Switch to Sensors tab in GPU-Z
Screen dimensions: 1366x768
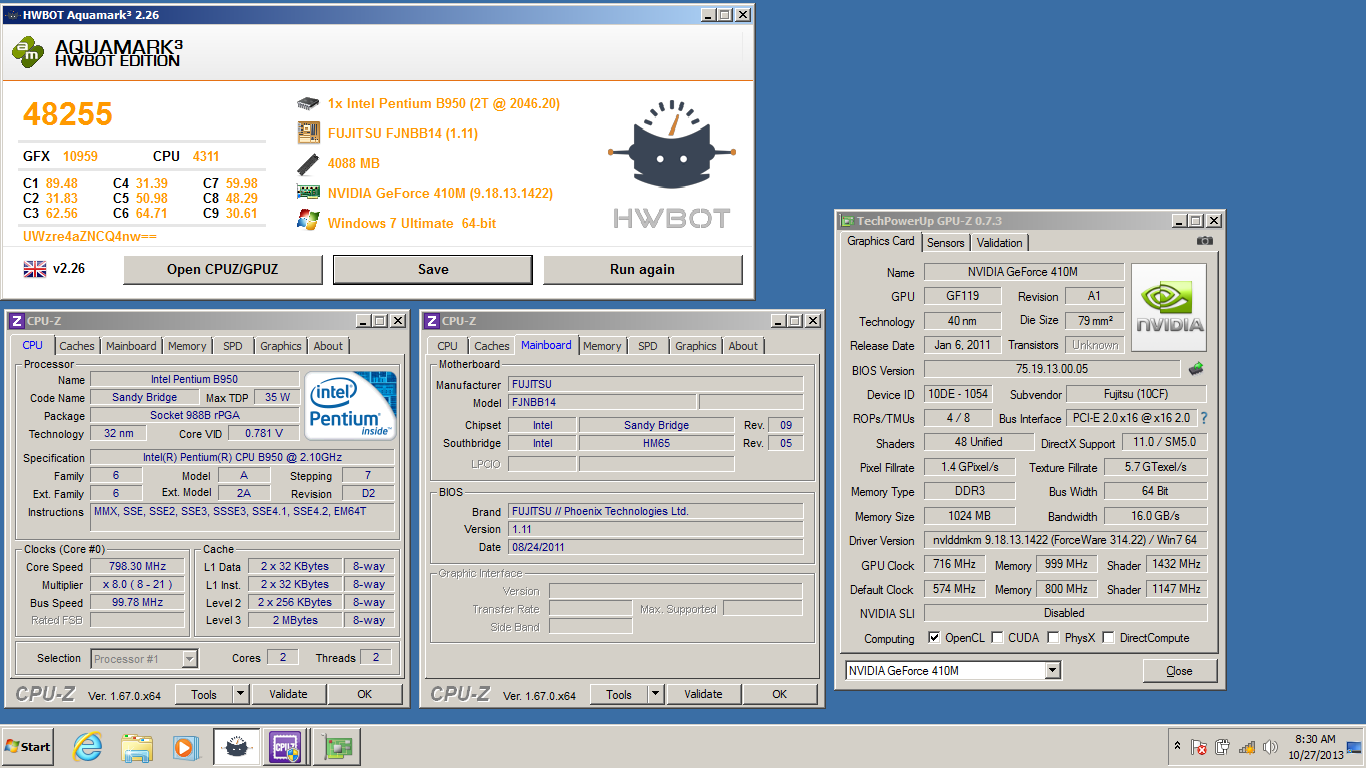pos(946,242)
